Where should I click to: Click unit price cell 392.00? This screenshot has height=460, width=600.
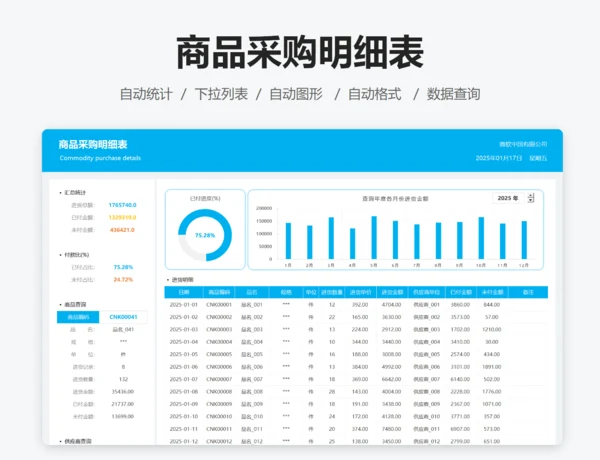tap(360, 305)
